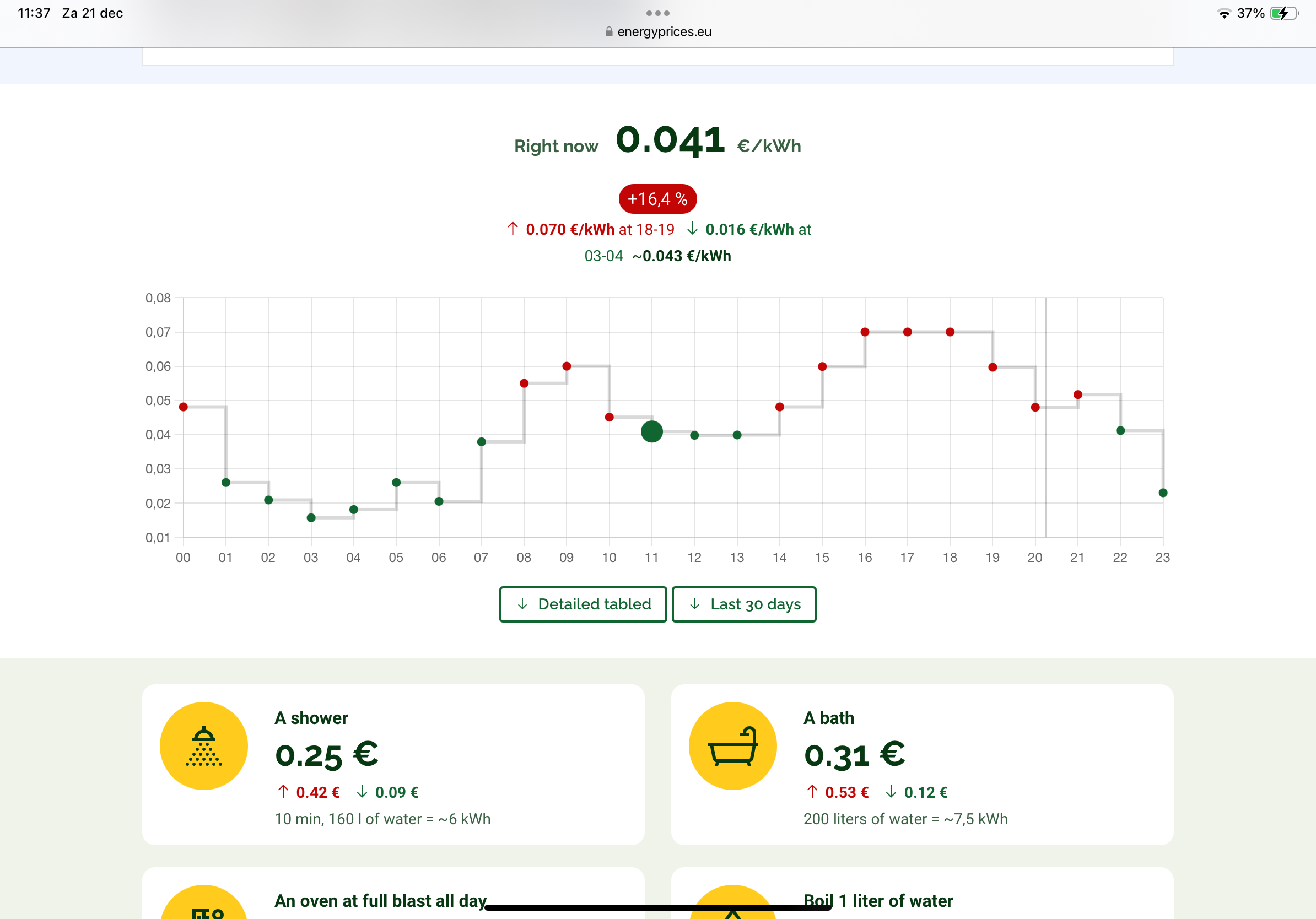Click the 0.041 current price value
The height and width of the screenshot is (919, 1316).
point(670,140)
